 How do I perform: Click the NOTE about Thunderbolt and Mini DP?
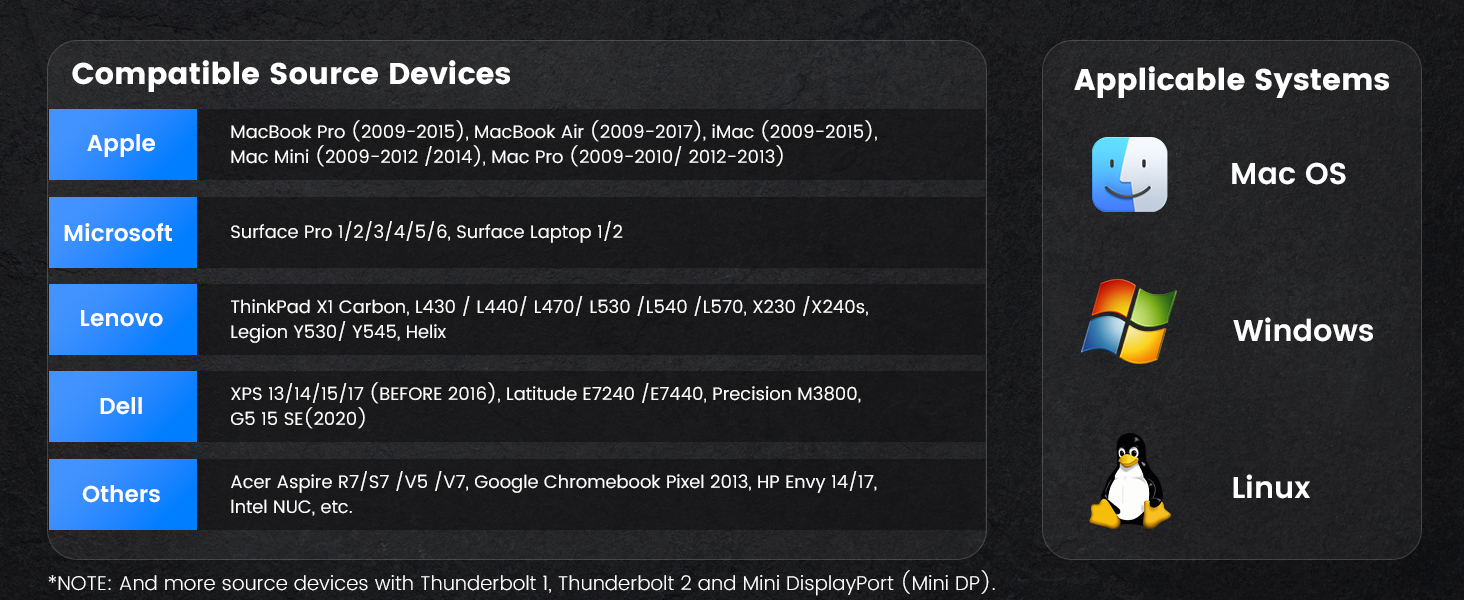[x=522, y=583]
